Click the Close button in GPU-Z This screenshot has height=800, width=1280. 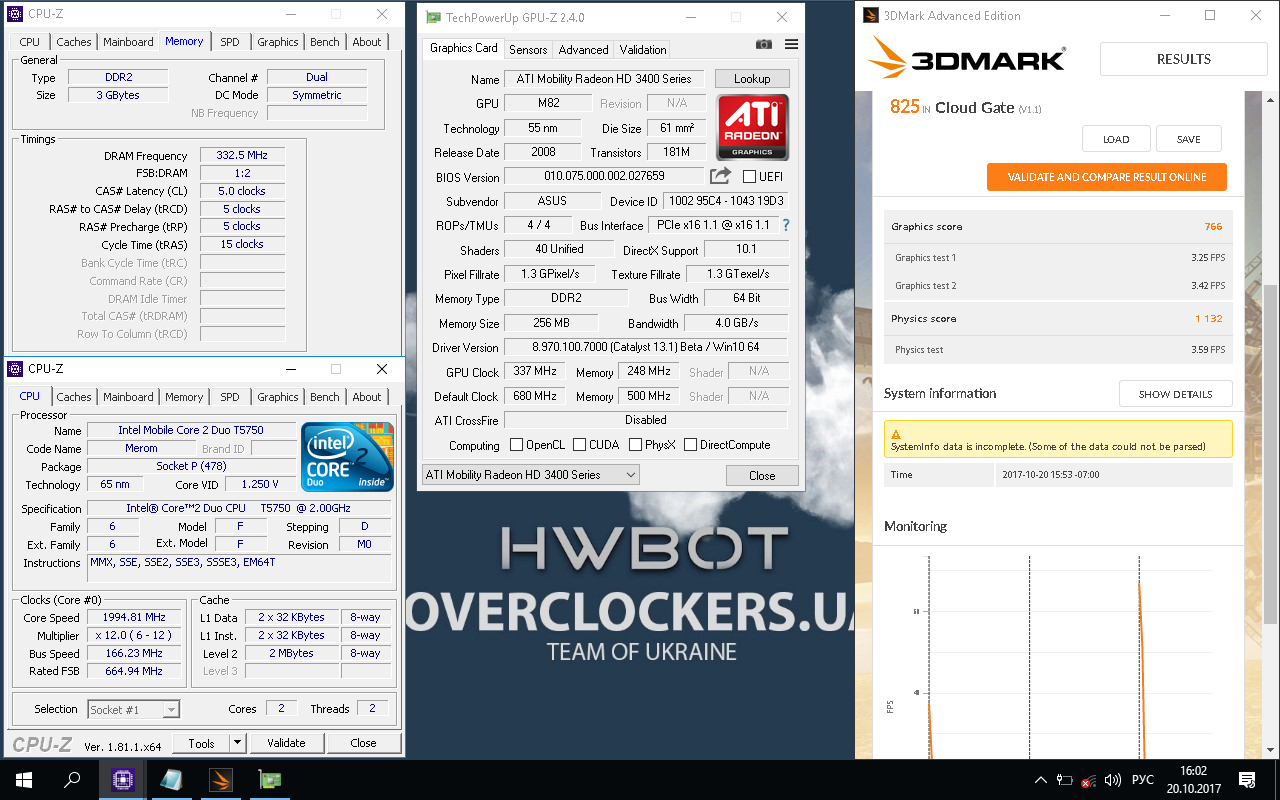tap(762, 476)
